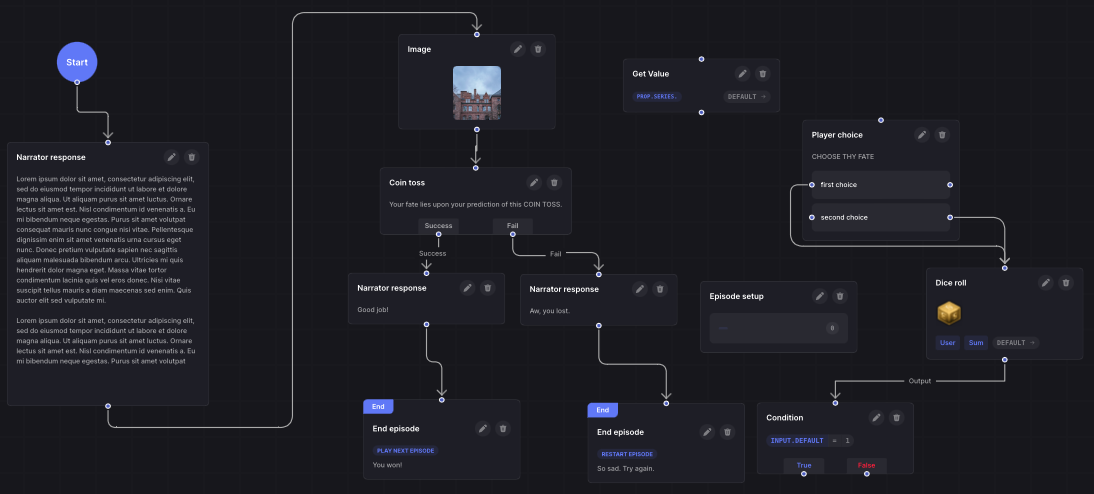Click the building image thumbnail
Viewport: 1094px width, 494px height.
pos(476,93)
